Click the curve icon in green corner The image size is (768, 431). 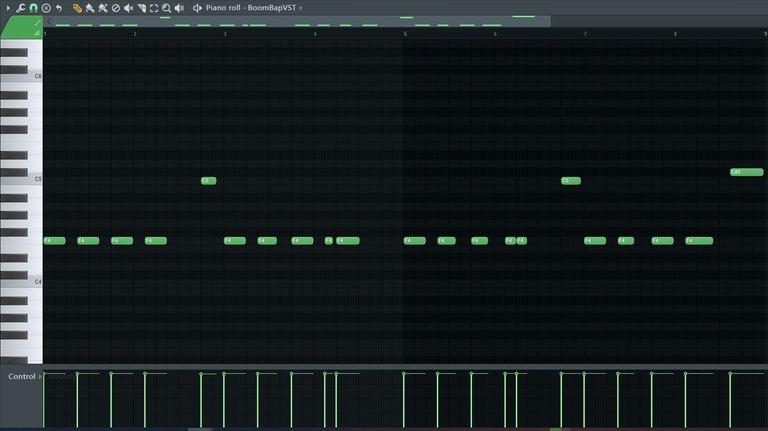37,23
